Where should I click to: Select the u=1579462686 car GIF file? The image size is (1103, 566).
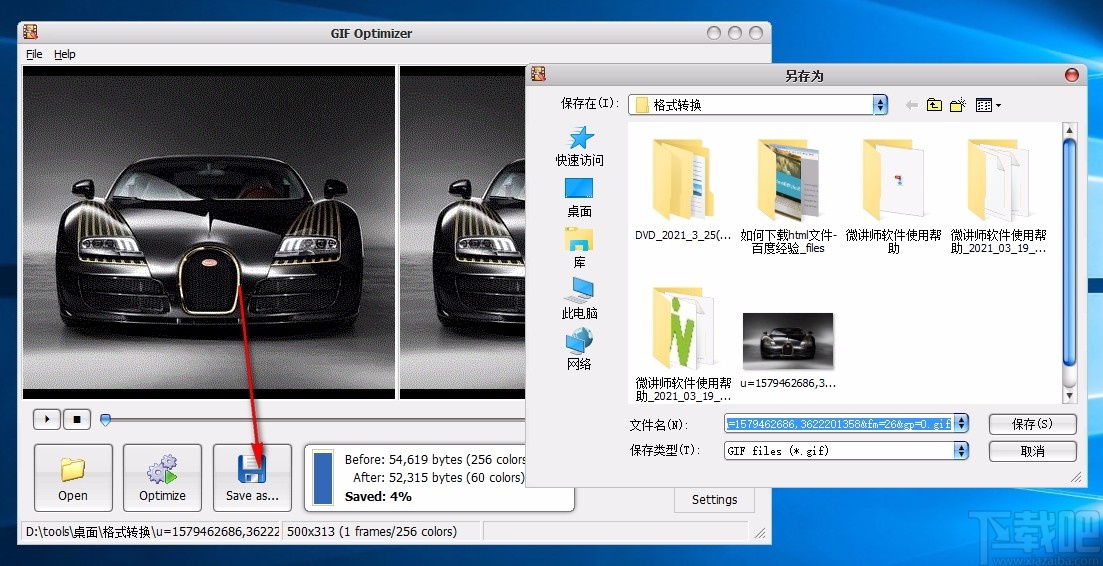pos(788,350)
